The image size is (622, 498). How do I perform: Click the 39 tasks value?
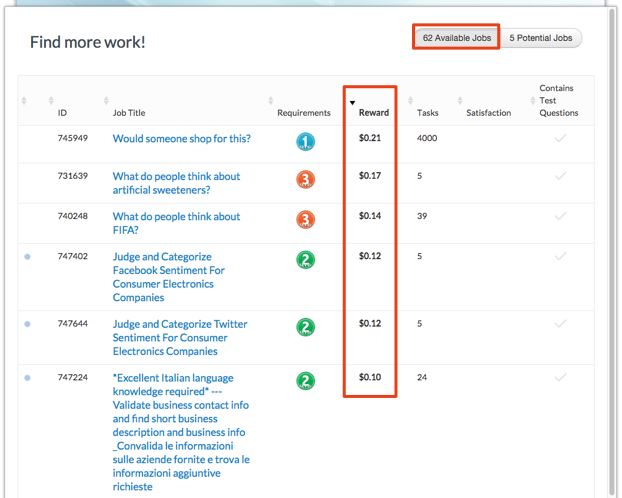[x=422, y=216]
